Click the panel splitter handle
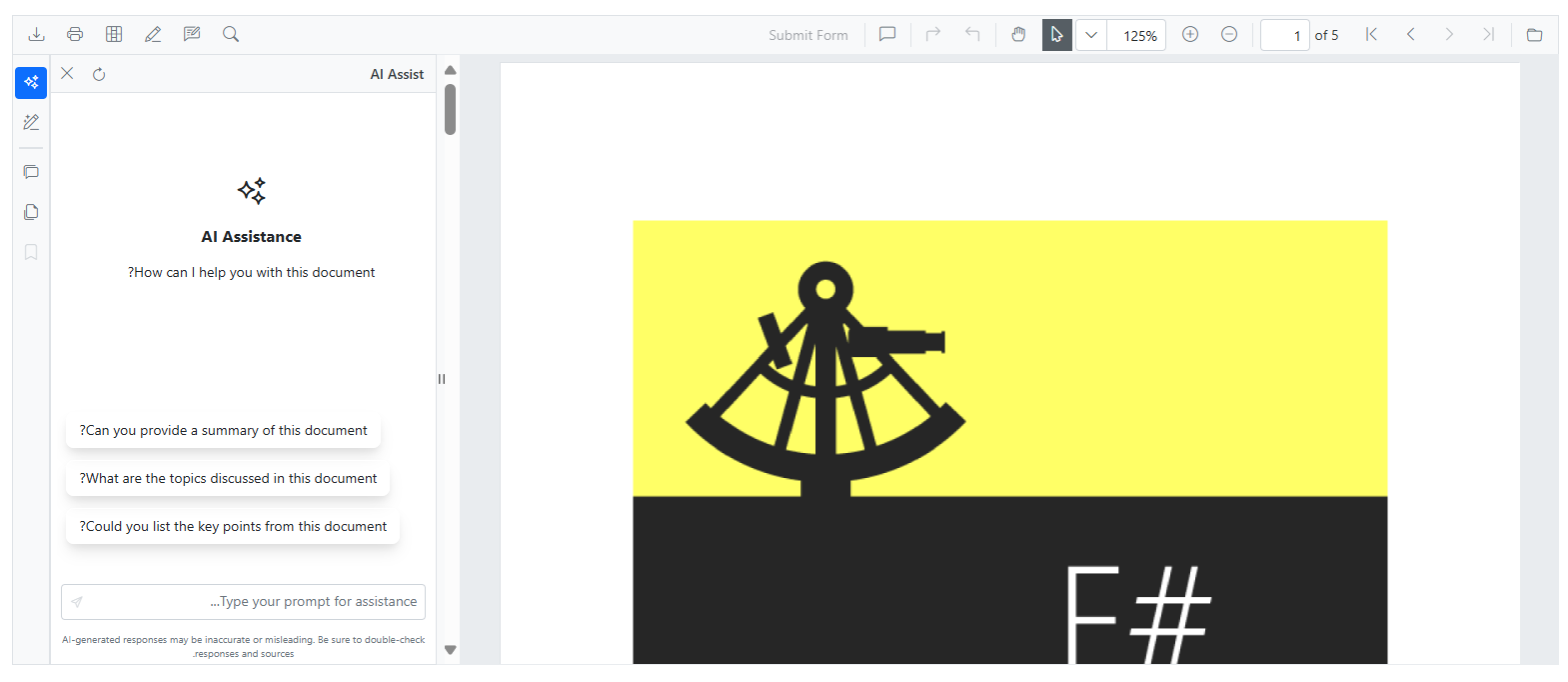Screen dimensions: 1568x682 click(441, 379)
